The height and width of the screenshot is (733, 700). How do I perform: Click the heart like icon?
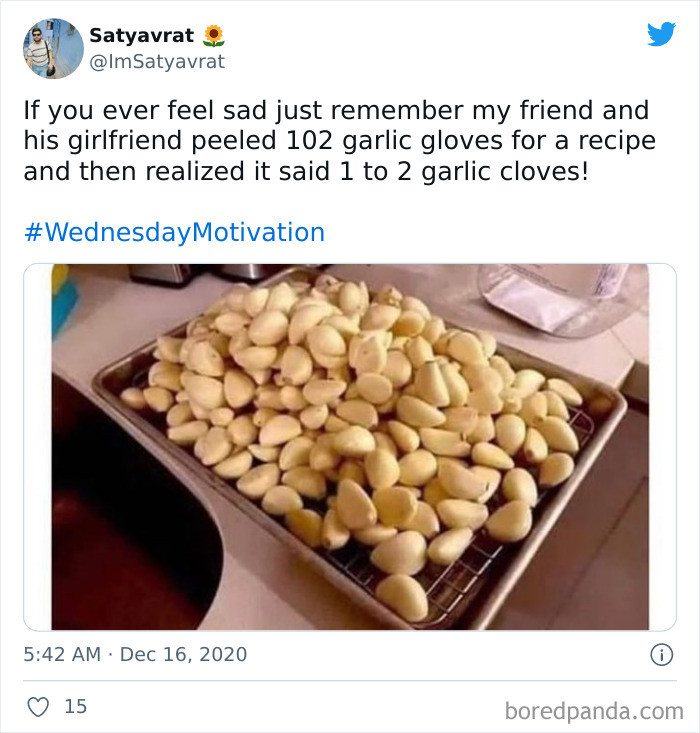(x=38, y=706)
